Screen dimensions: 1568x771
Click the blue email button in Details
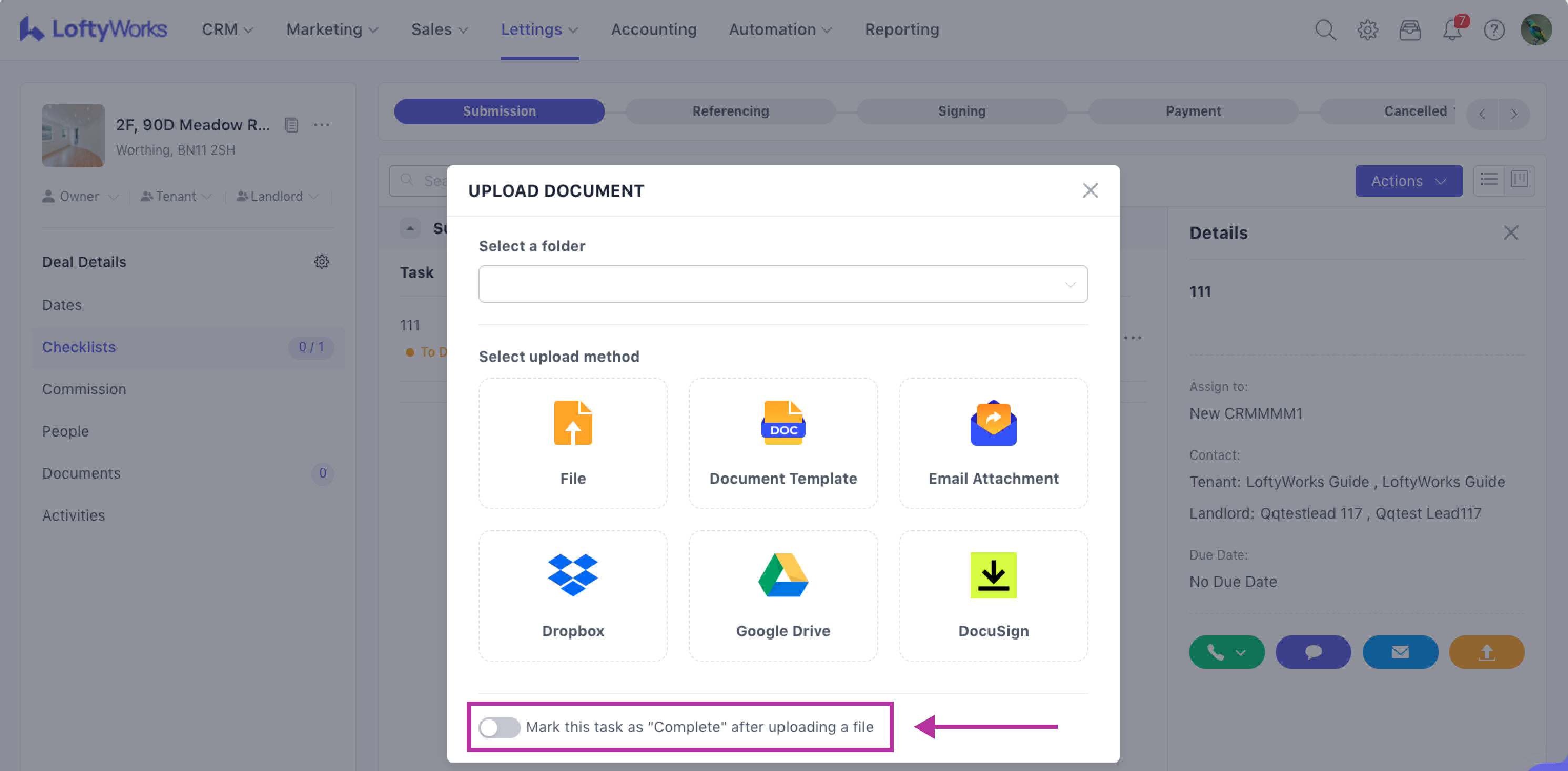click(1399, 652)
